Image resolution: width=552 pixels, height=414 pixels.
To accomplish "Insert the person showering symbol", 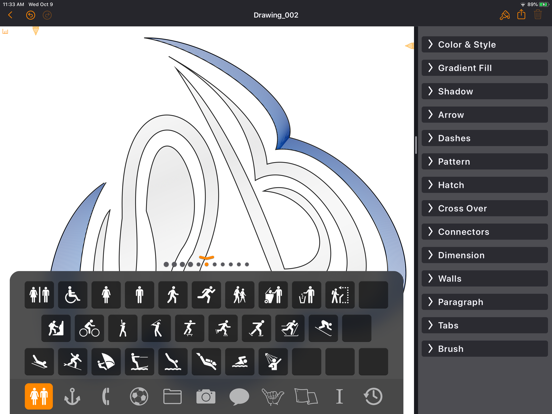I will pyautogui.click(x=273, y=362).
